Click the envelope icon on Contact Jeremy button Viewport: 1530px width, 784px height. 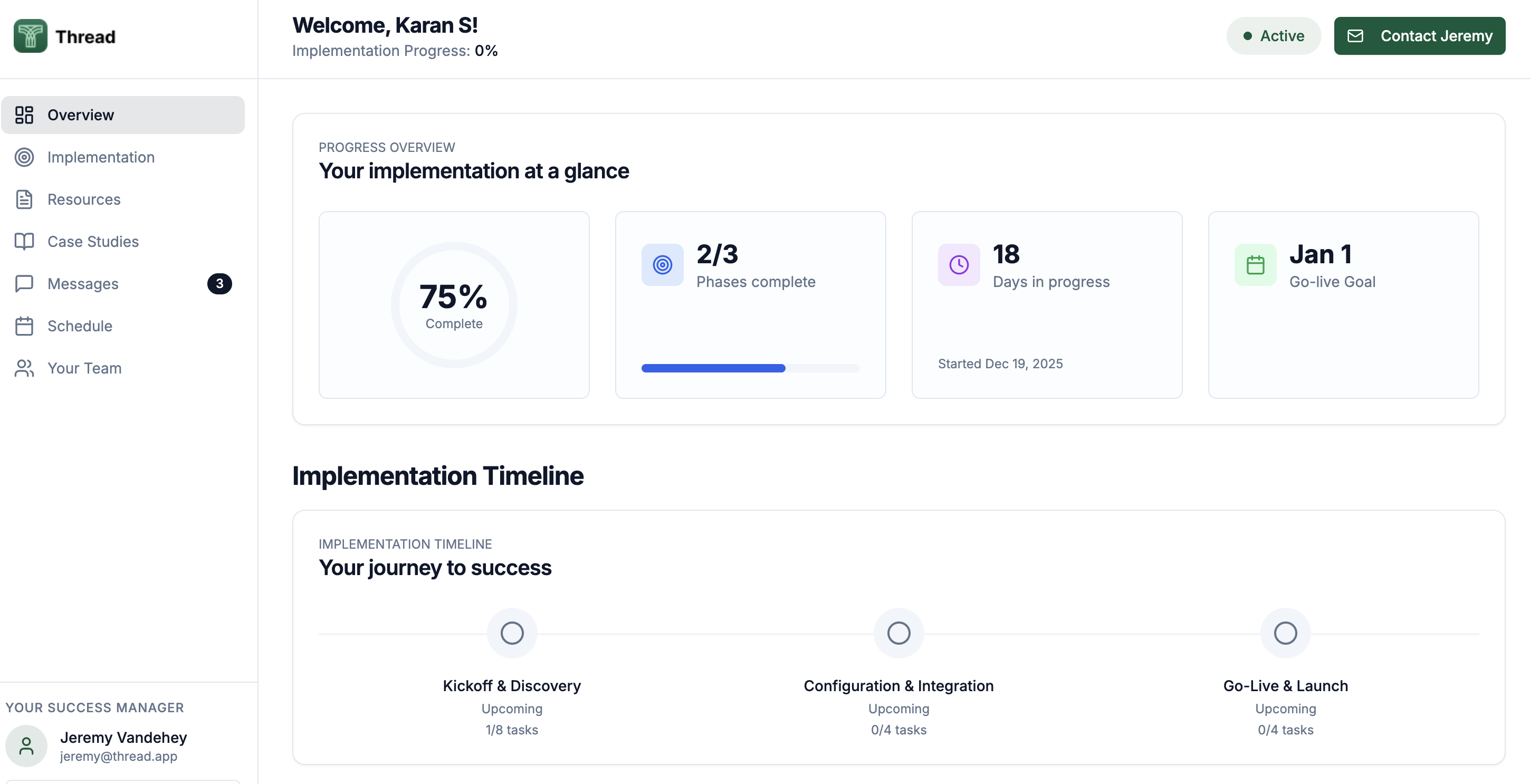[x=1356, y=36]
